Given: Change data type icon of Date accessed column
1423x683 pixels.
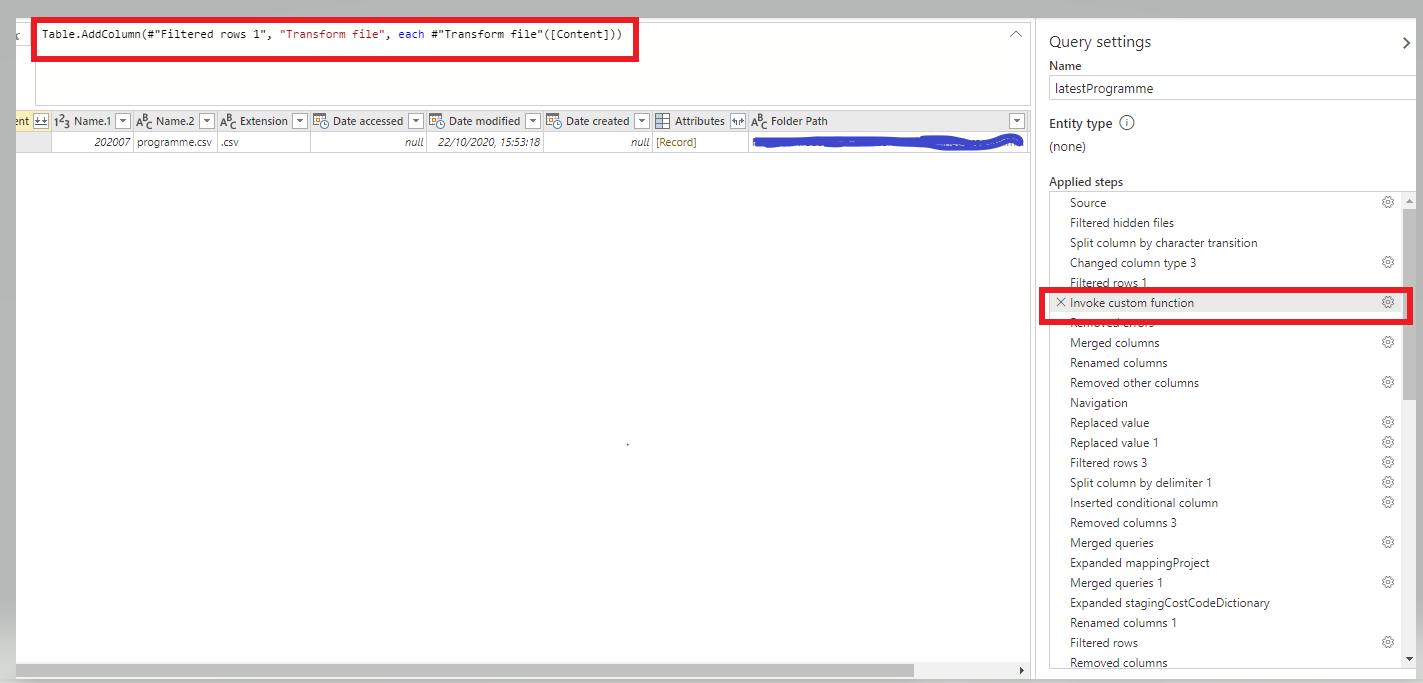Looking at the screenshot, I should coord(321,121).
